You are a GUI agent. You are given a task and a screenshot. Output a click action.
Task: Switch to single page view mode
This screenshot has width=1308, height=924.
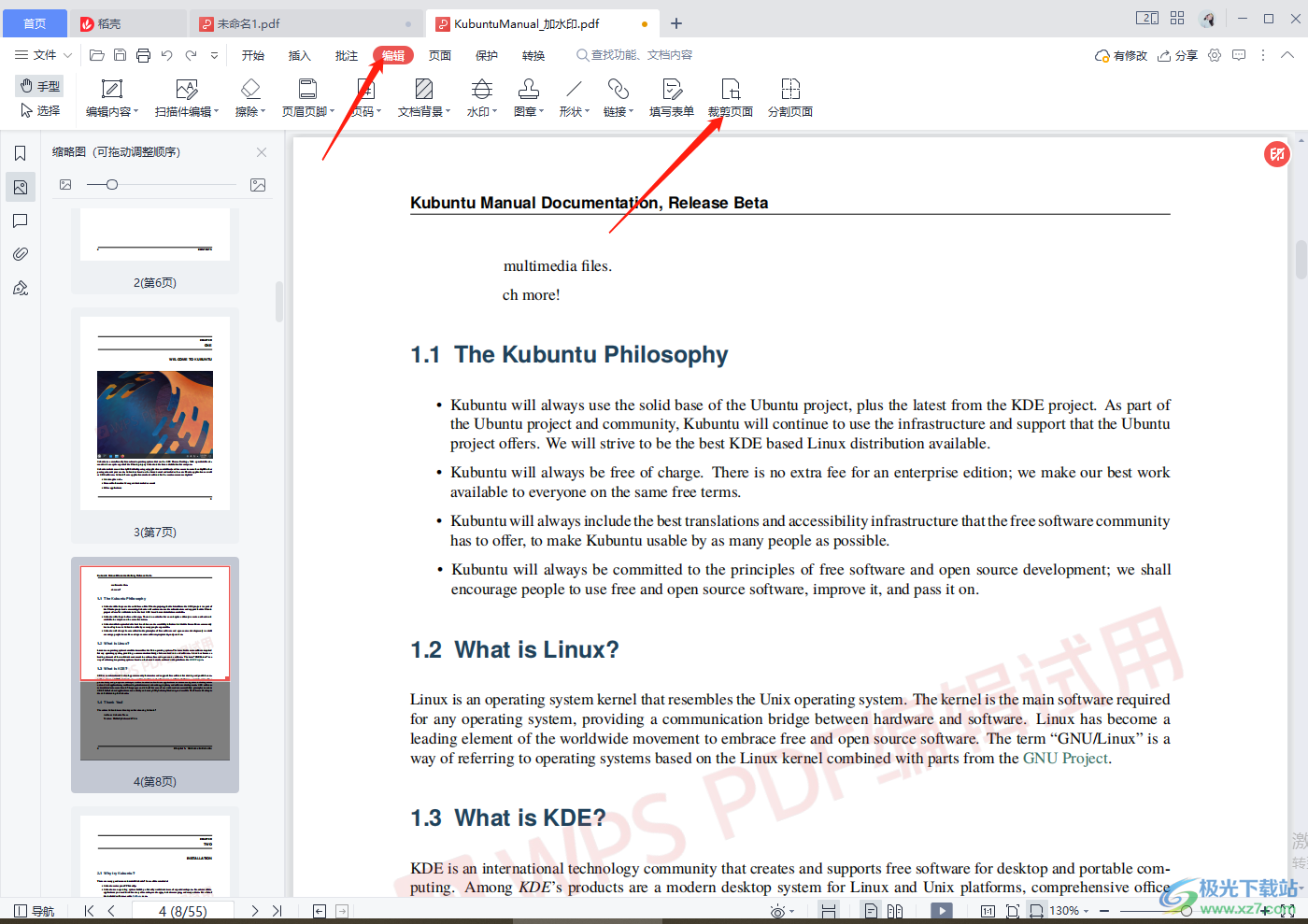tap(871, 911)
